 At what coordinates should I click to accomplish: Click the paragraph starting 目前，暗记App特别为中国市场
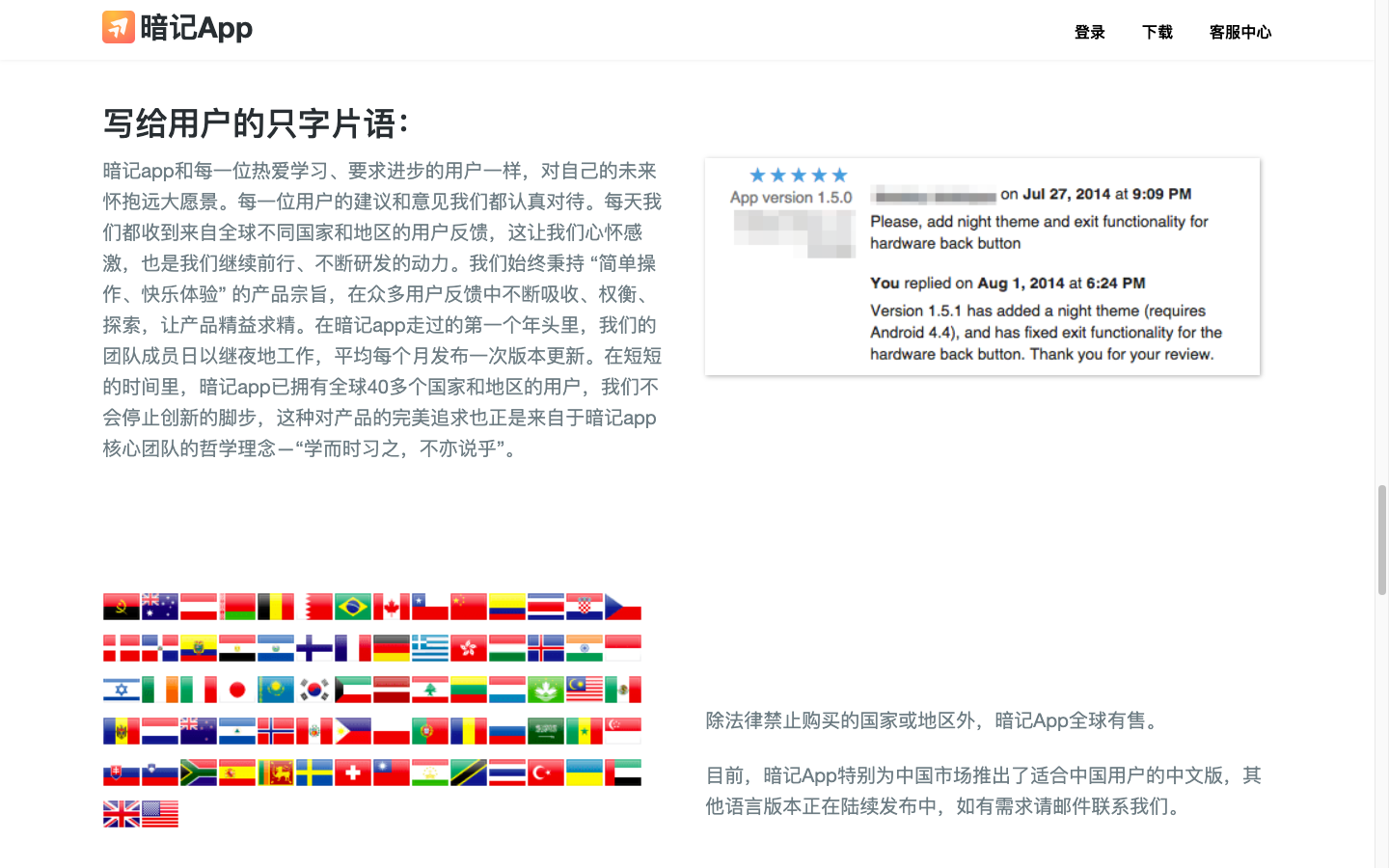[x=983, y=791]
